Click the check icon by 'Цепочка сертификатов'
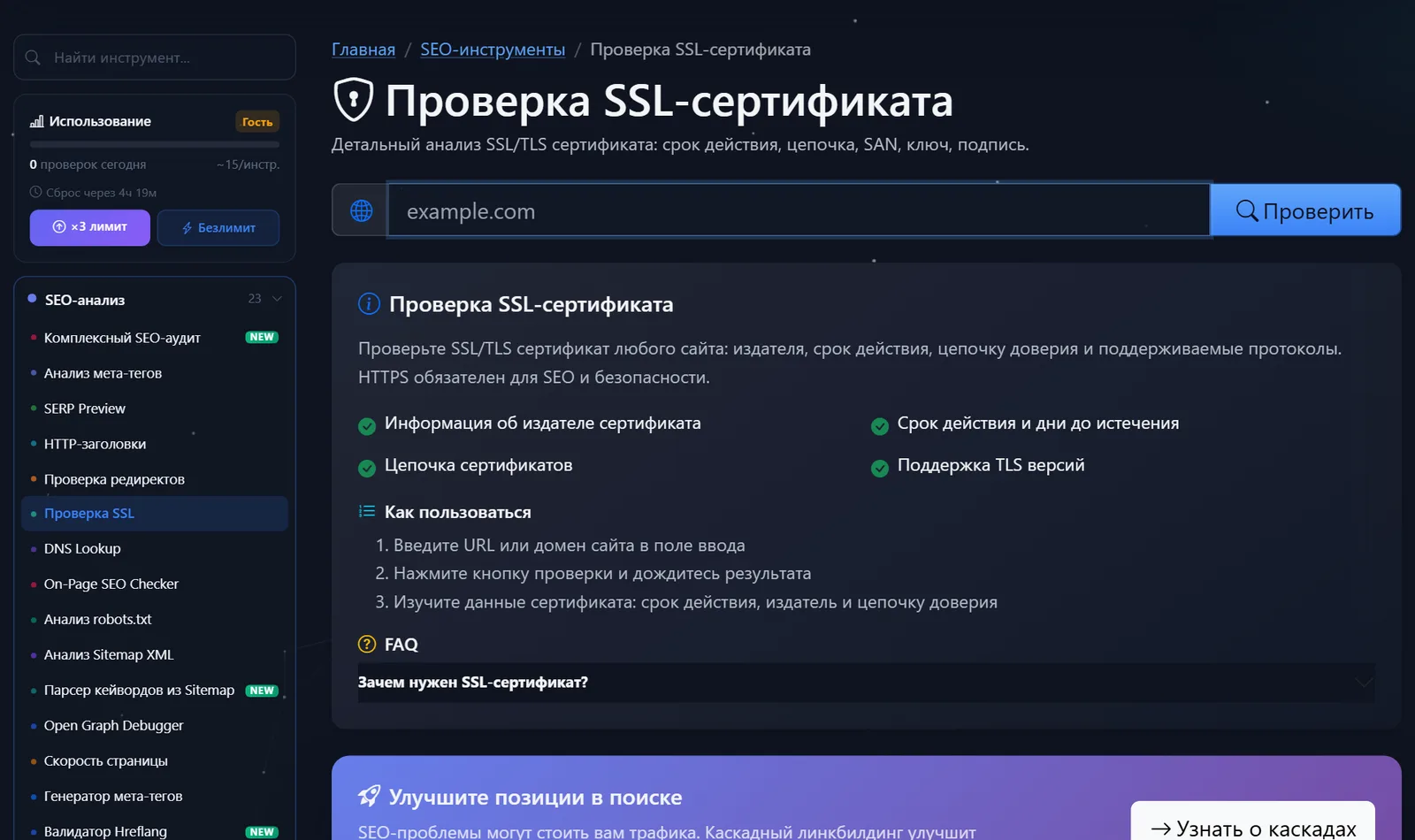Viewport: 1415px width, 840px height. click(x=367, y=468)
